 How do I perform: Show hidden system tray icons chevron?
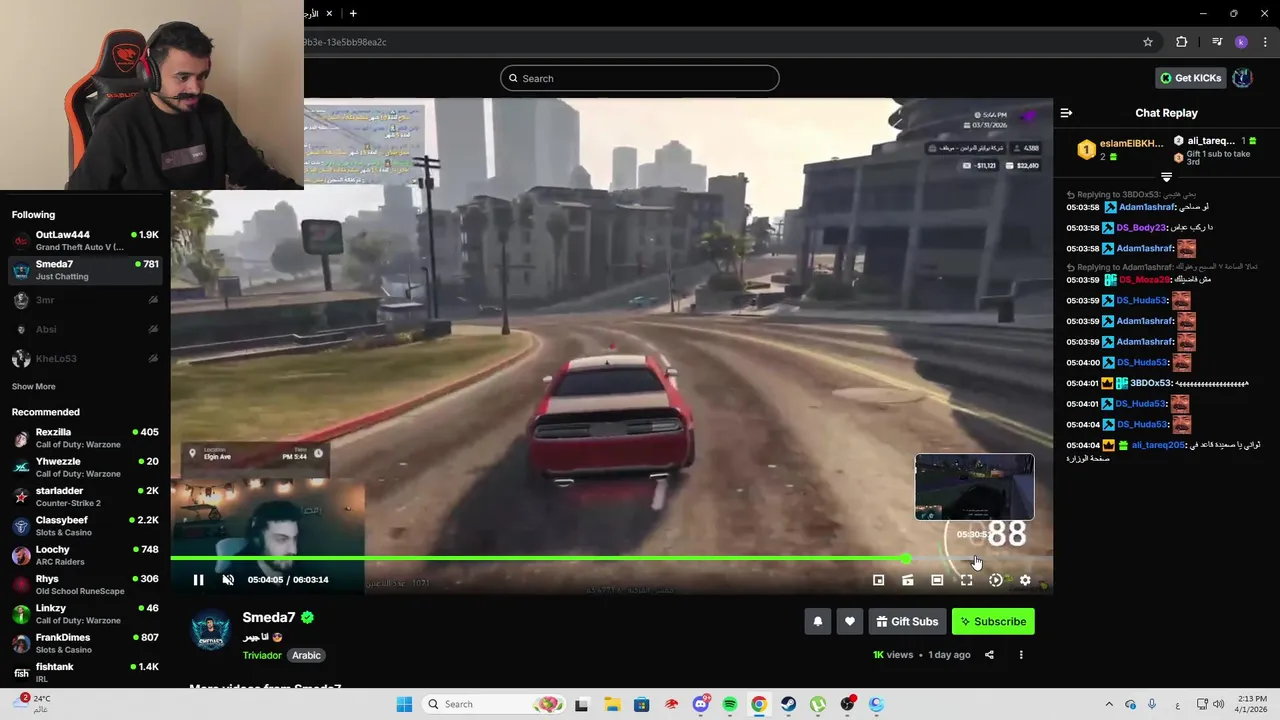tap(1108, 704)
